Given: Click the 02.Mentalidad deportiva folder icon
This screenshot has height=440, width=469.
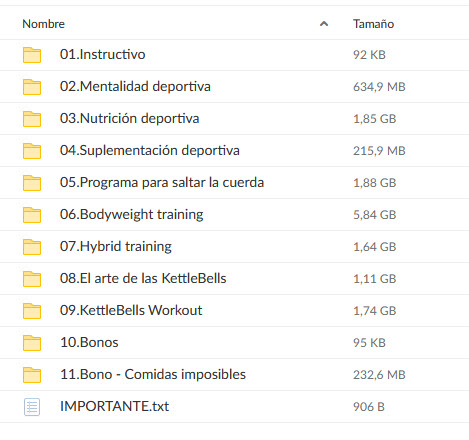Looking at the screenshot, I should coord(32,87).
